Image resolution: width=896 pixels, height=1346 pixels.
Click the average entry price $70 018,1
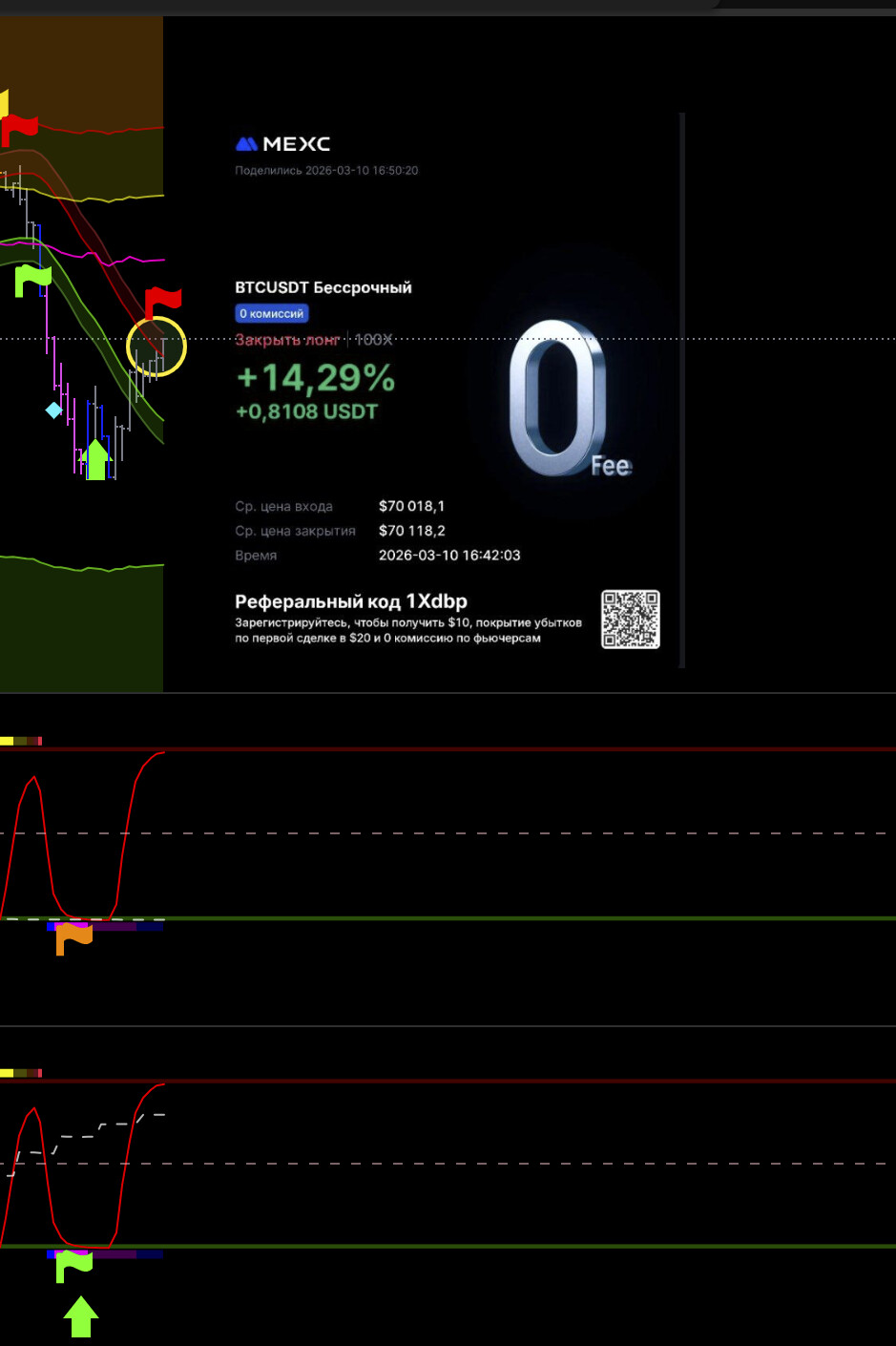coord(411,506)
